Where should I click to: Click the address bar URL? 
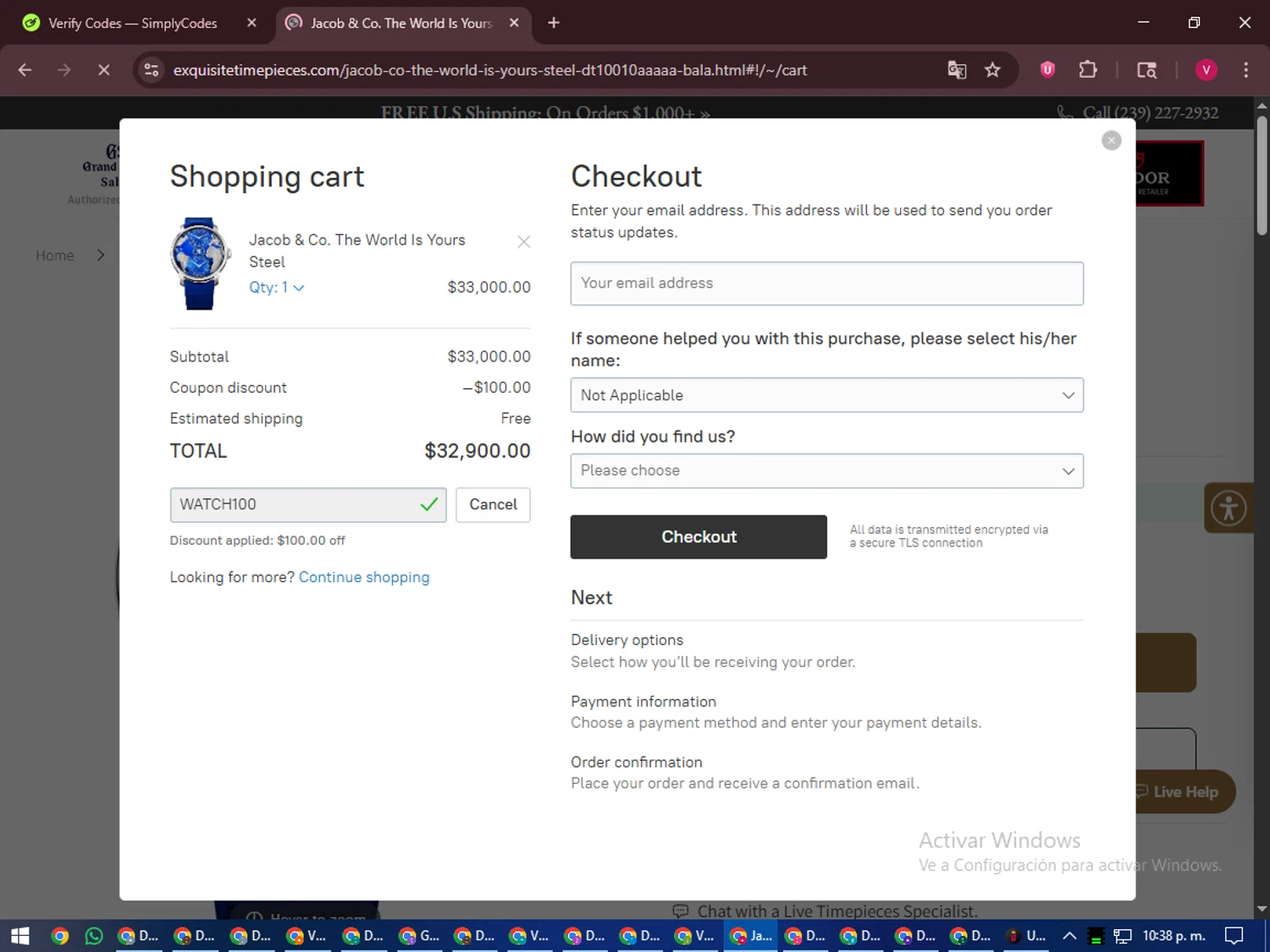click(490, 70)
